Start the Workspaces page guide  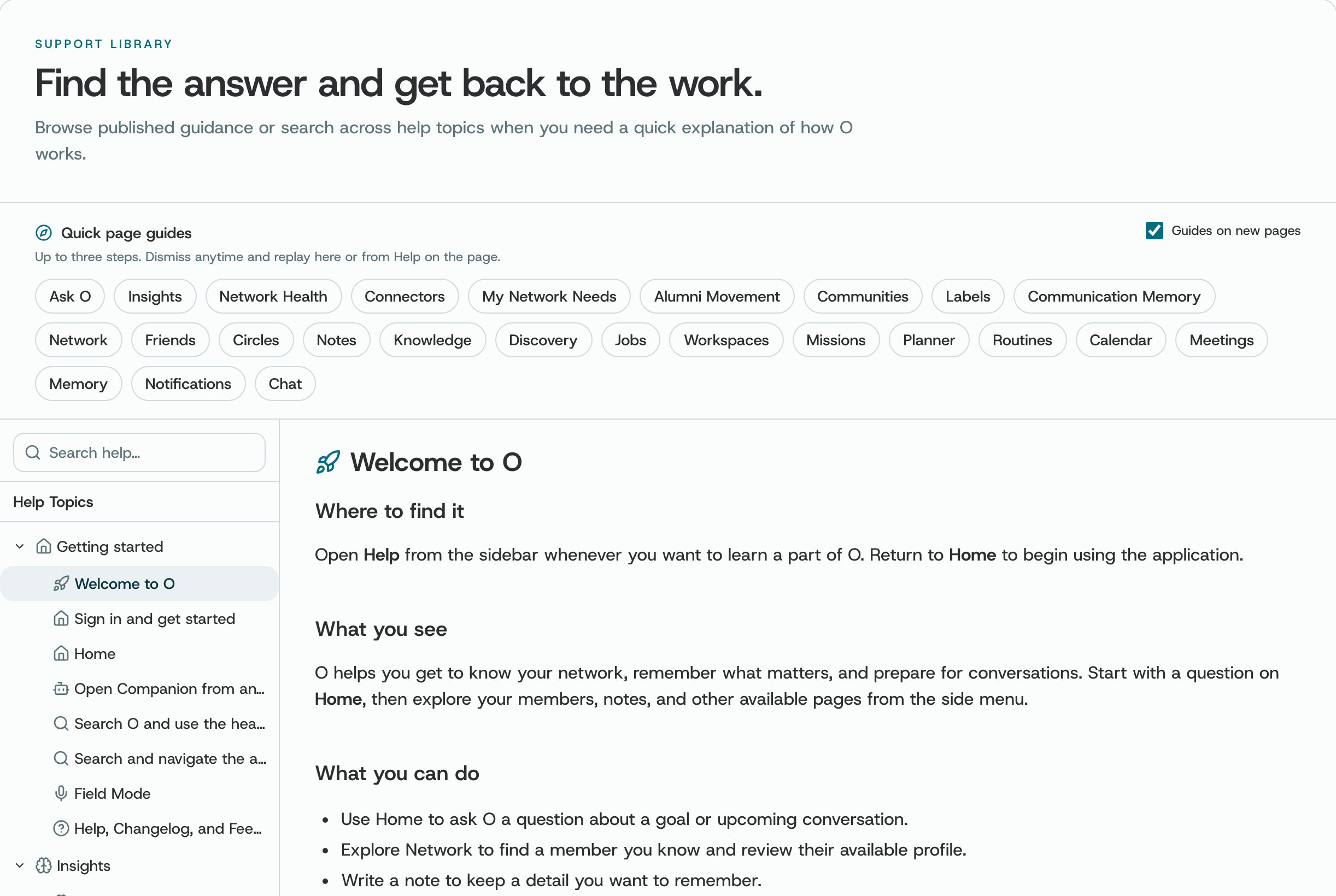726,340
